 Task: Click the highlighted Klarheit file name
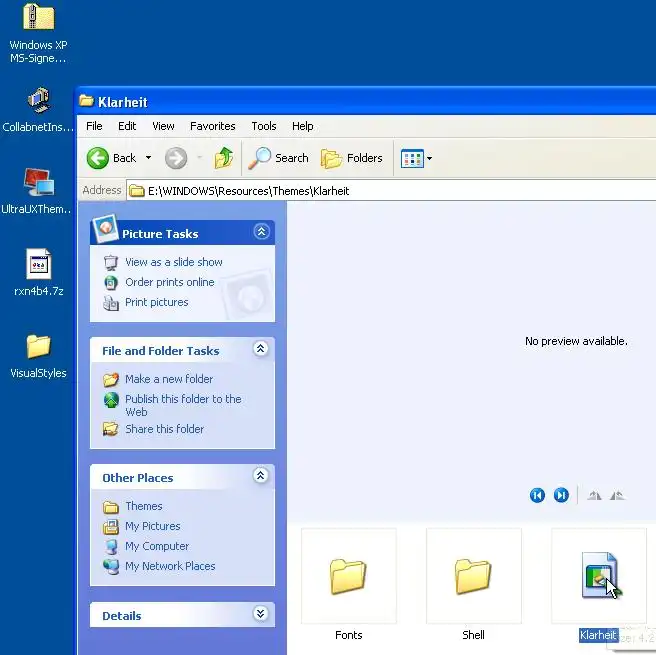pyautogui.click(x=598, y=635)
